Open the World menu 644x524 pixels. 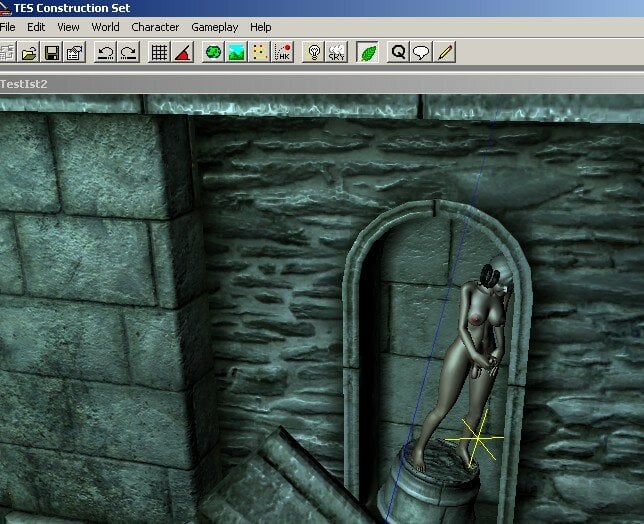(105, 27)
